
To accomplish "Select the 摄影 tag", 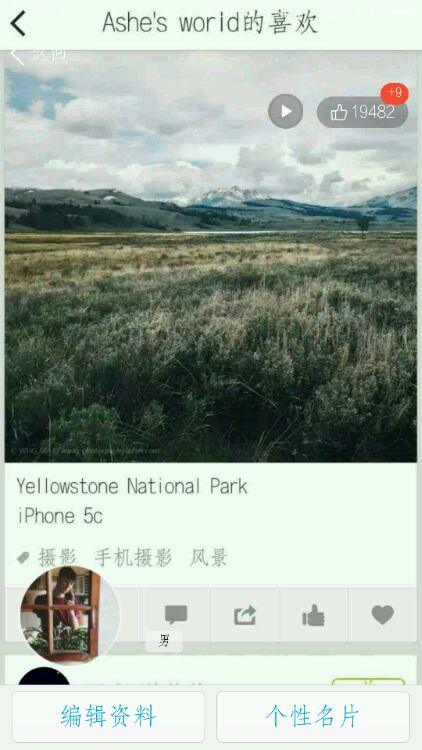I will click(x=57, y=558).
